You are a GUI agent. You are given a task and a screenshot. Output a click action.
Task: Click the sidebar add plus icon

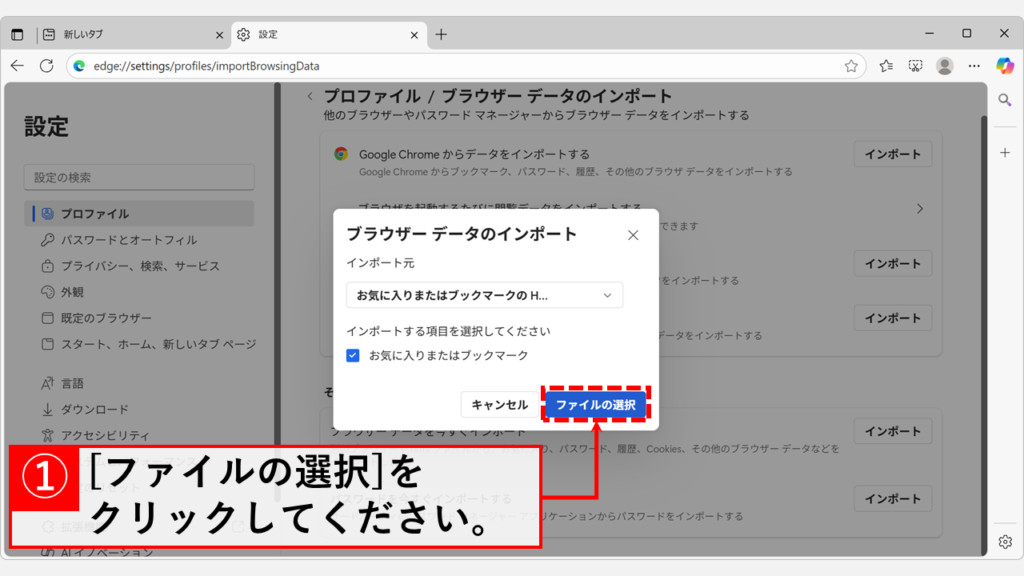pos(1005,153)
